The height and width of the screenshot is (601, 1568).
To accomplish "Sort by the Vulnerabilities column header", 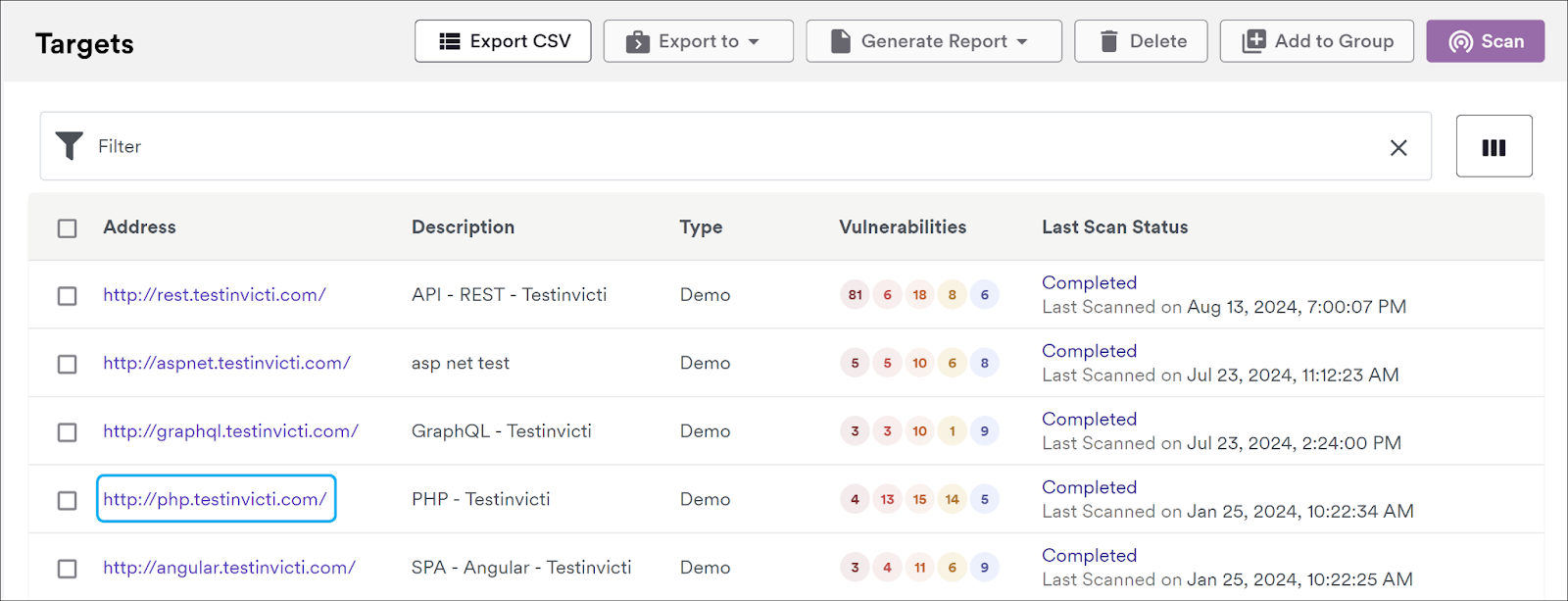I will (x=903, y=226).
